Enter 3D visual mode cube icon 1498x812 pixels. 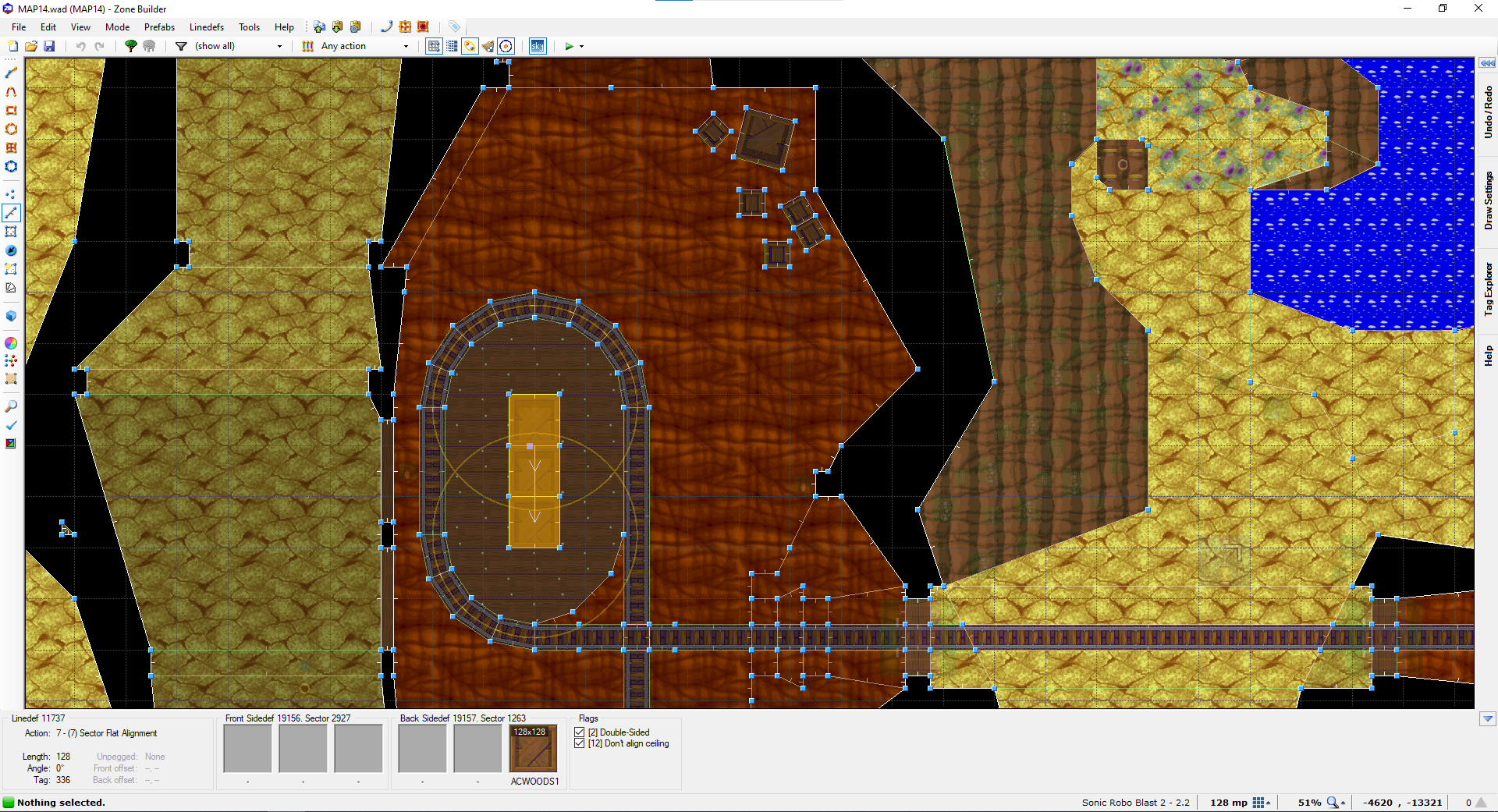11,316
